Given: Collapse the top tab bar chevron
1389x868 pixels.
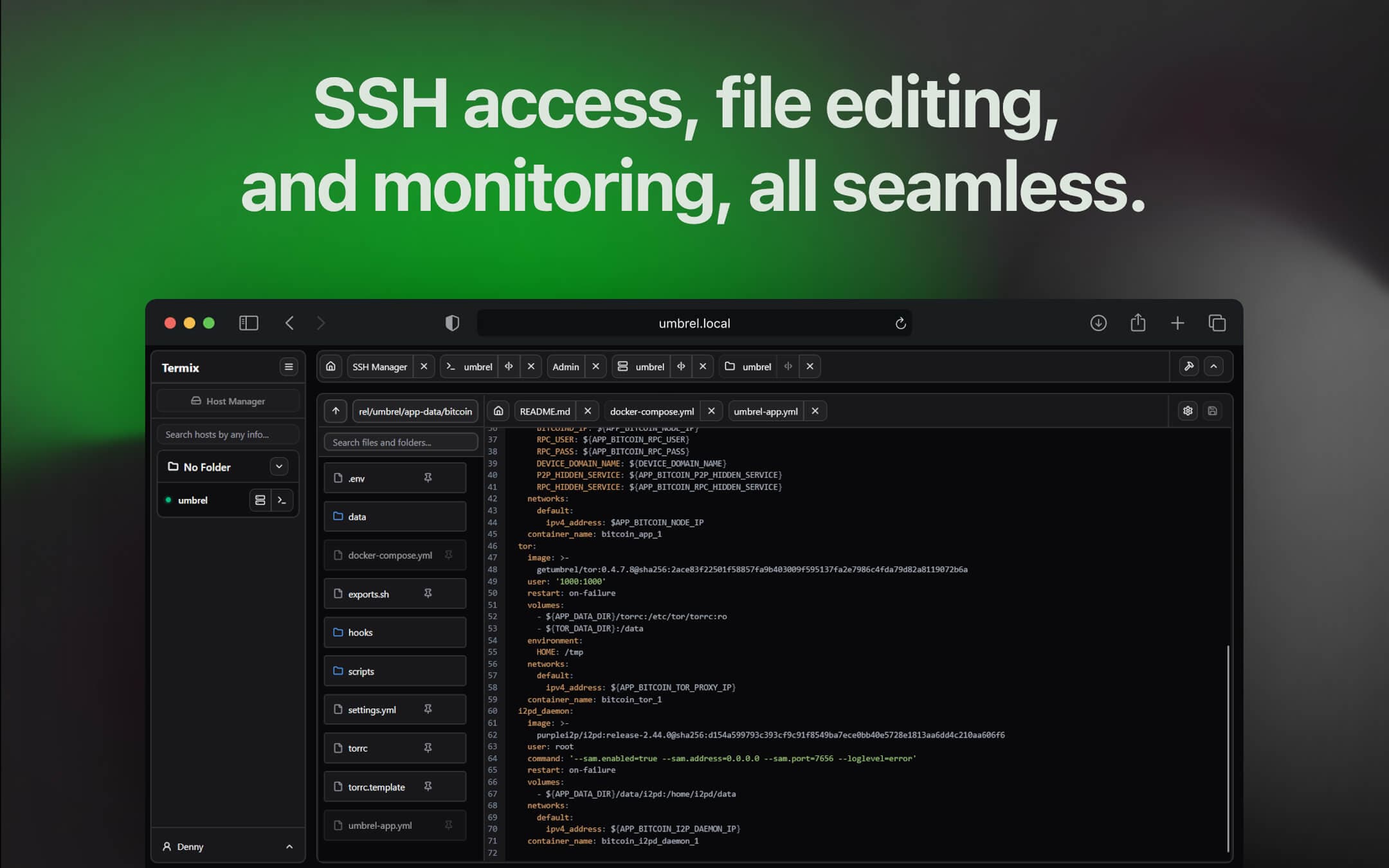Looking at the screenshot, I should [1213, 366].
